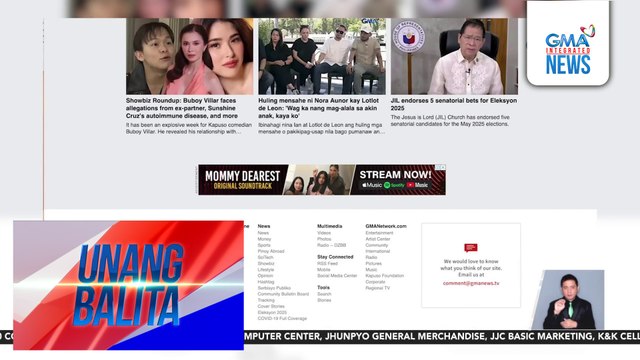Screen dimensions: 640x360
Task: Email comment@gmanews.tv link
Action: tap(471, 283)
